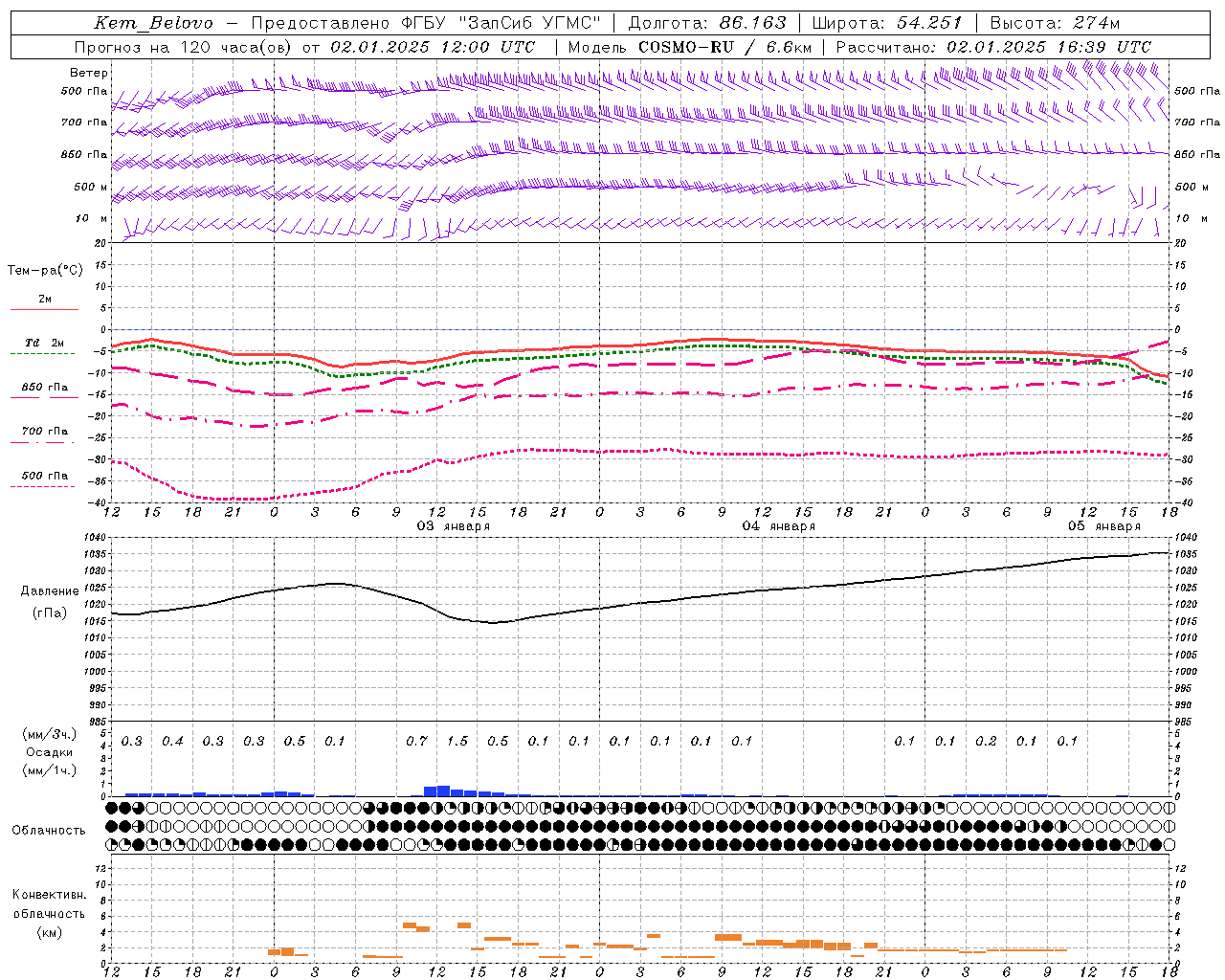Click the Kem_Belovo station title

coord(153,23)
